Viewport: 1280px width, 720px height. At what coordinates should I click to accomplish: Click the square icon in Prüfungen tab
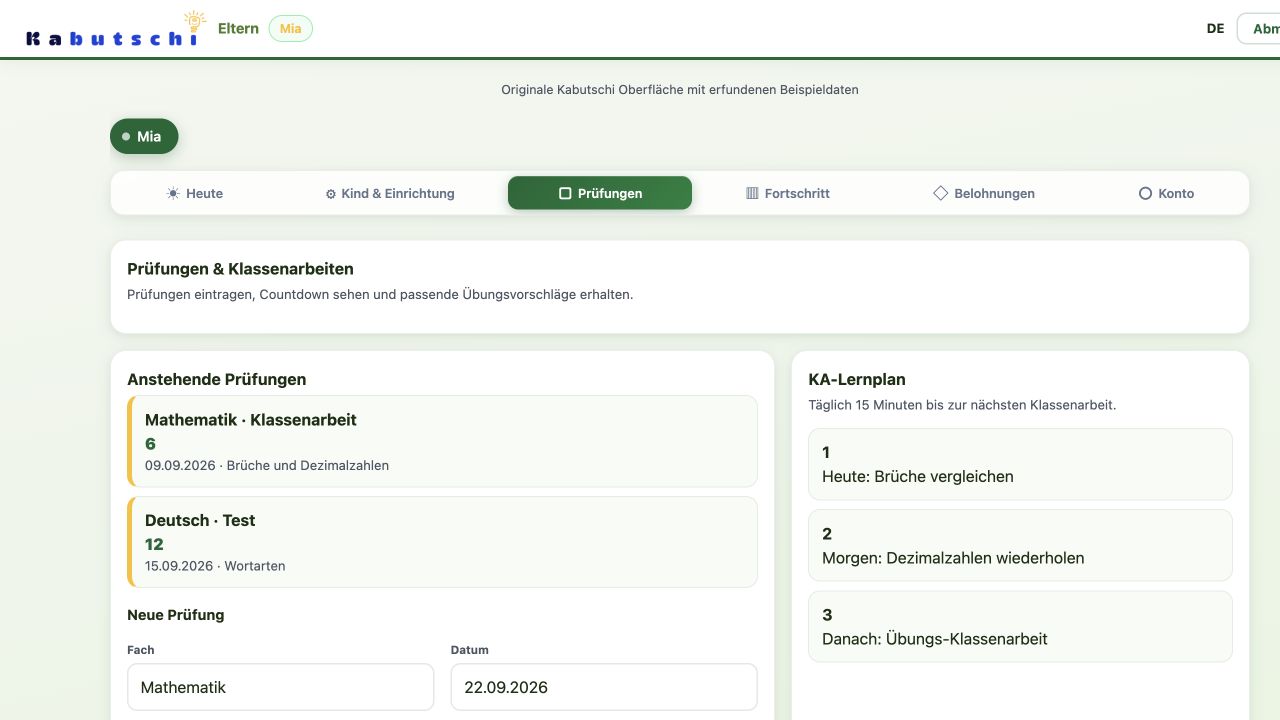pyautogui.click(x=565, y=194)
